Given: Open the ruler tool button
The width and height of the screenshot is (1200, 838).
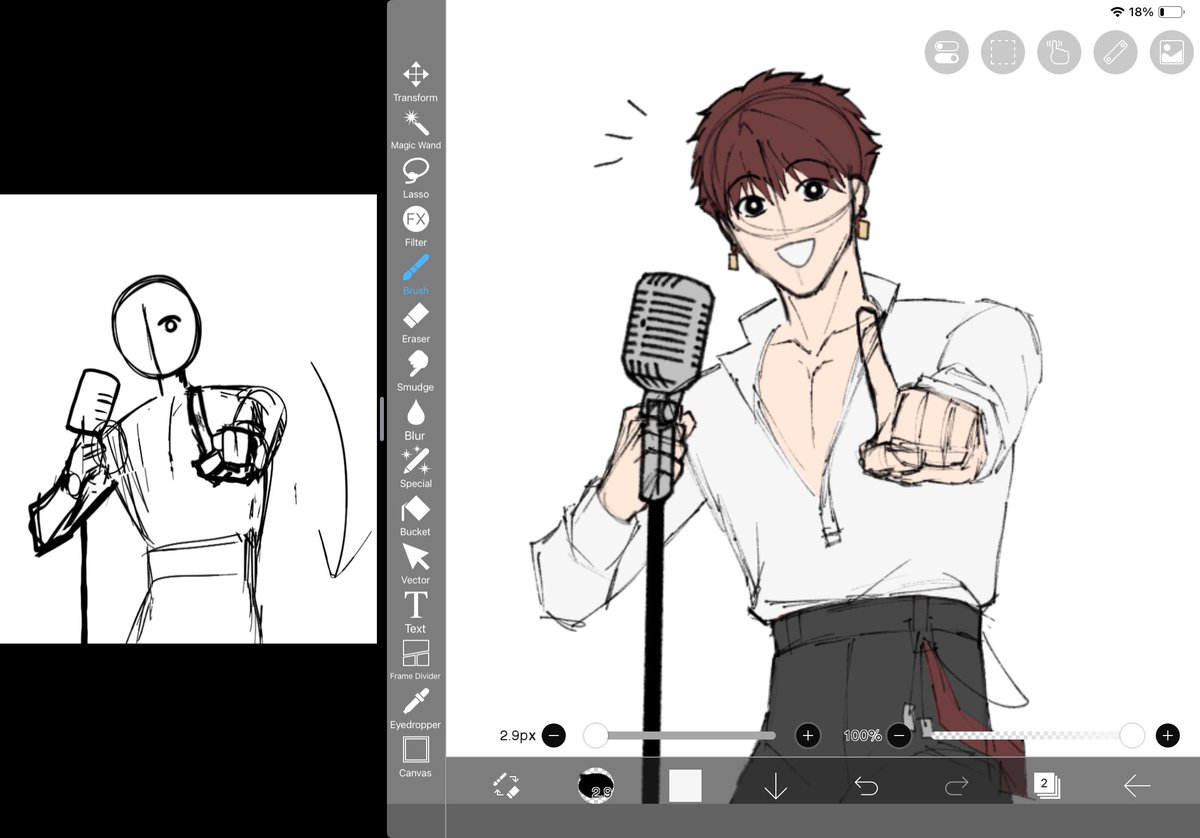Looking at the screenshot, I should point(1115,52).
